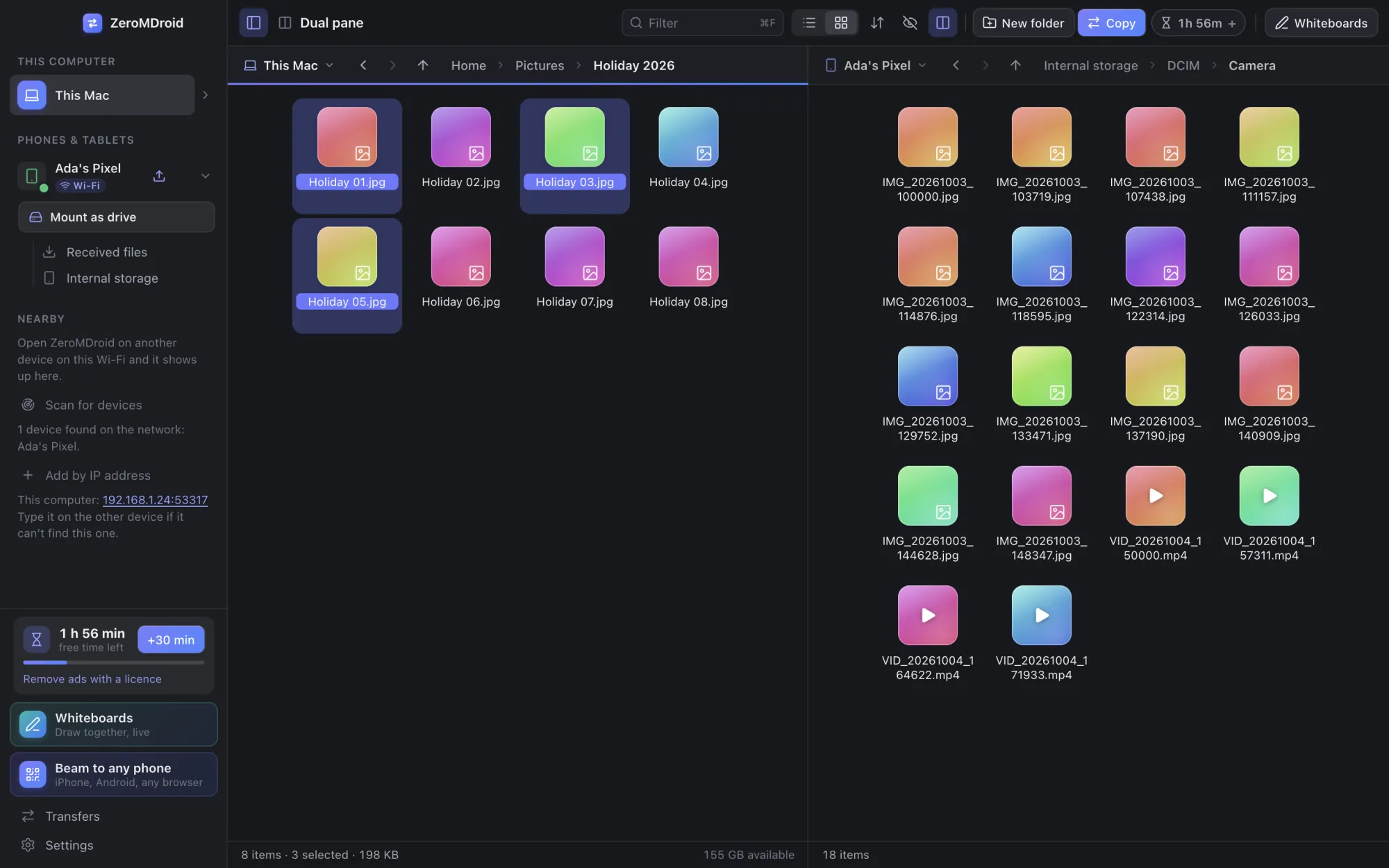
Task: Scan for devices nearby
Action: click(93, 405)
